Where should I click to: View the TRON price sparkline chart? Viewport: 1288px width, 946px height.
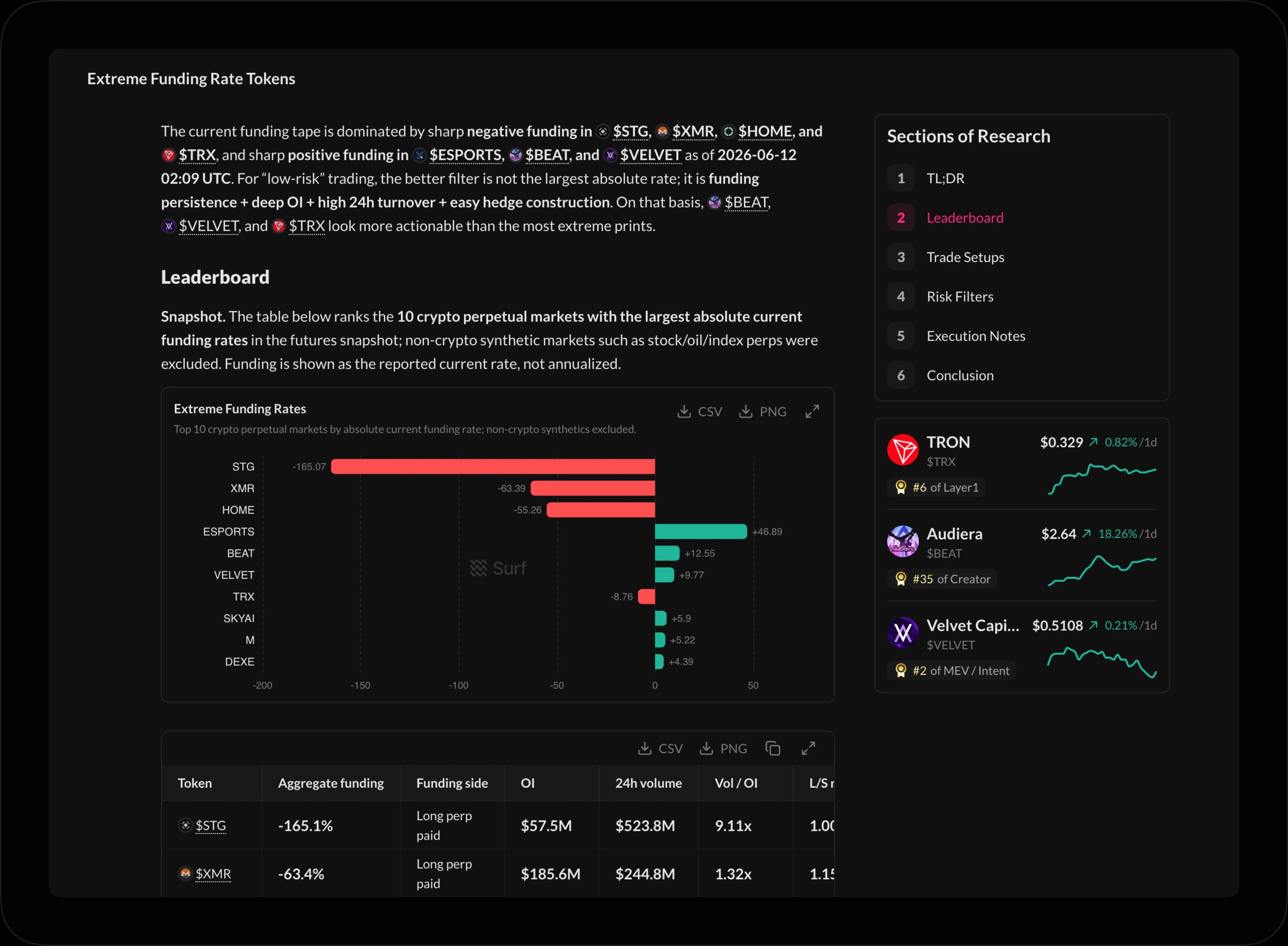coord(1102,479)
